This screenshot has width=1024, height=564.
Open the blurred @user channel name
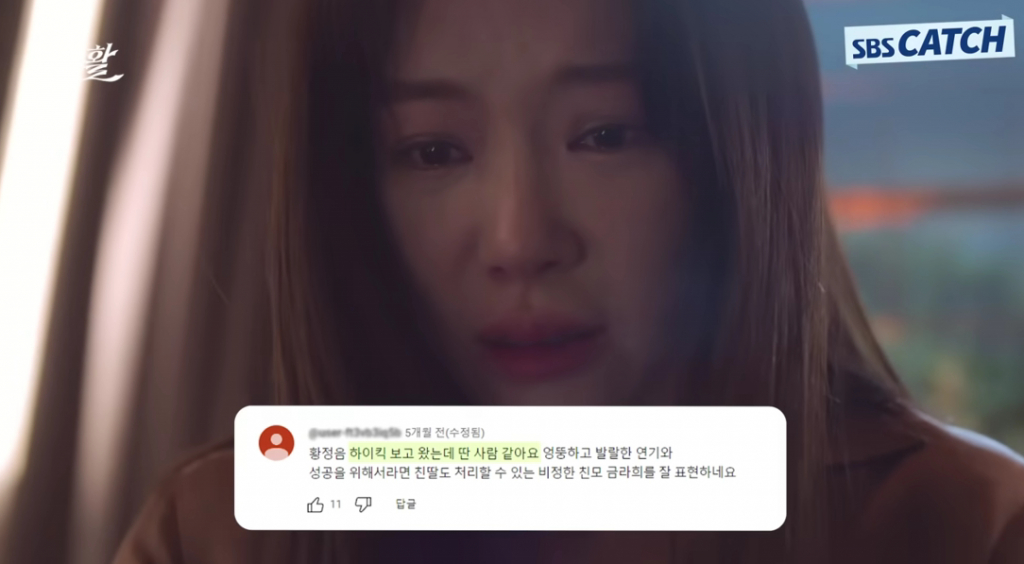coord(354,432)
